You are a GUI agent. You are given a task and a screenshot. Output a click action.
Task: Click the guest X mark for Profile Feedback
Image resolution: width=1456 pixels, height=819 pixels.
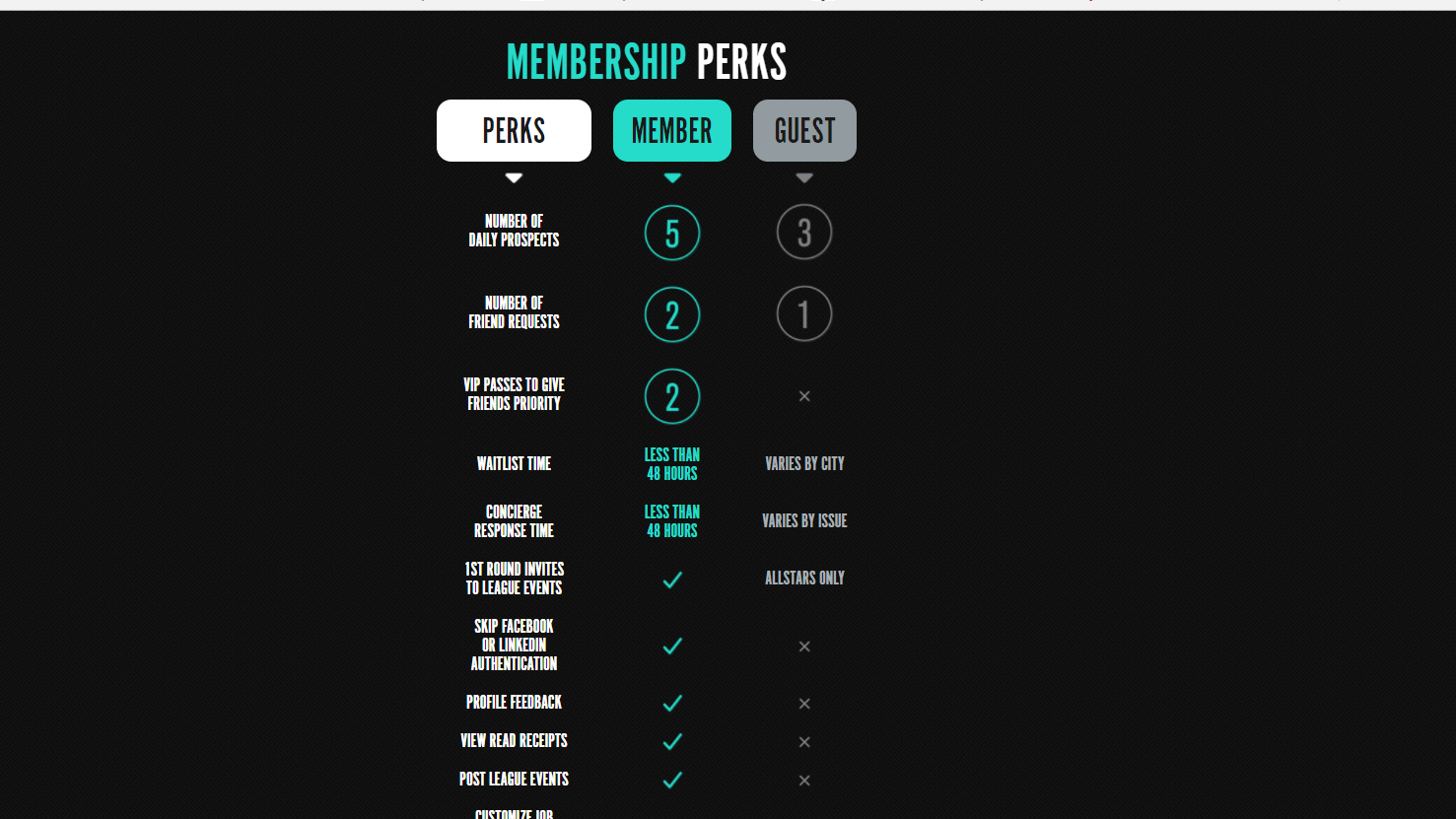(804, 704)
